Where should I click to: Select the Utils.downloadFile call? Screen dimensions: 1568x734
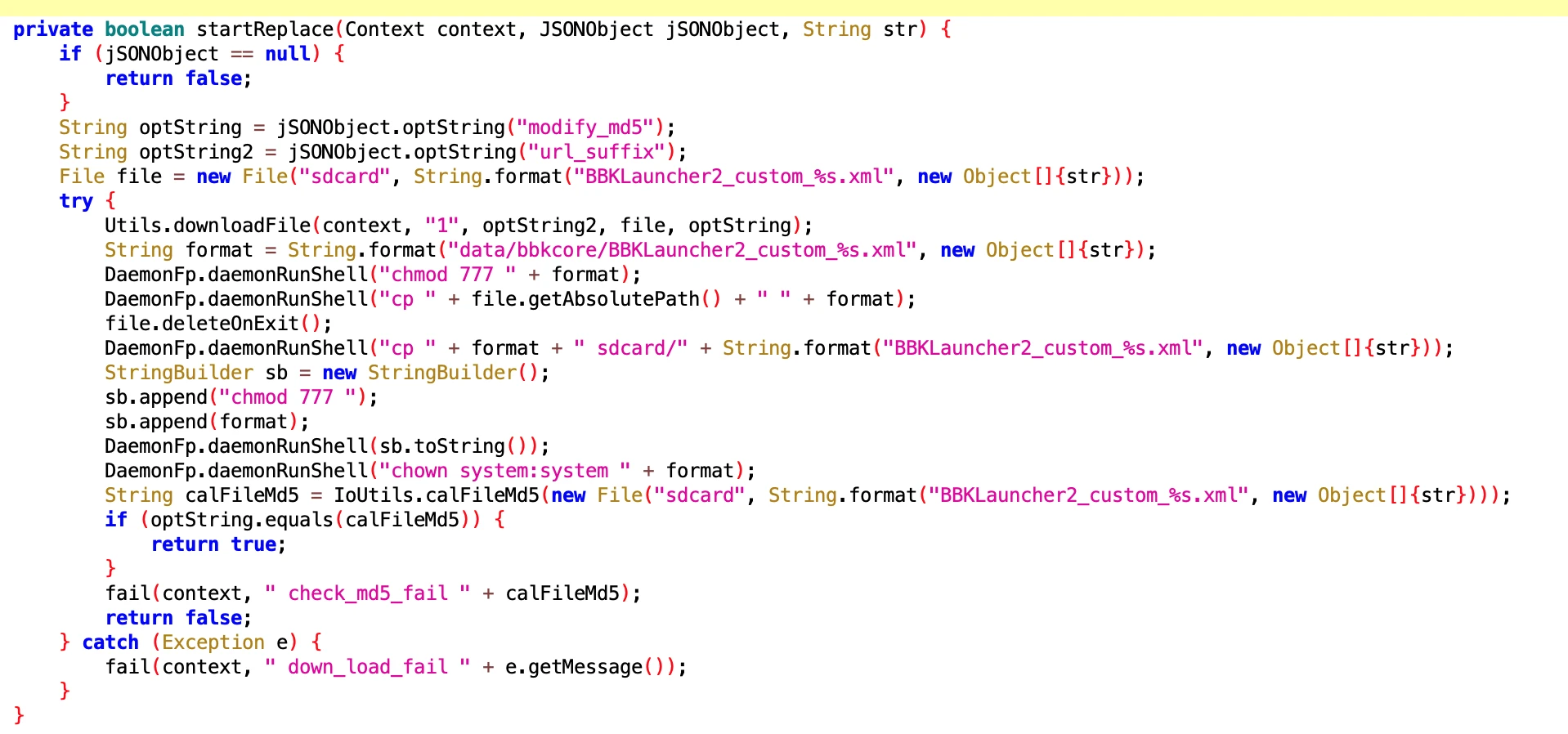pyautogui.click(x=208, y=226)
